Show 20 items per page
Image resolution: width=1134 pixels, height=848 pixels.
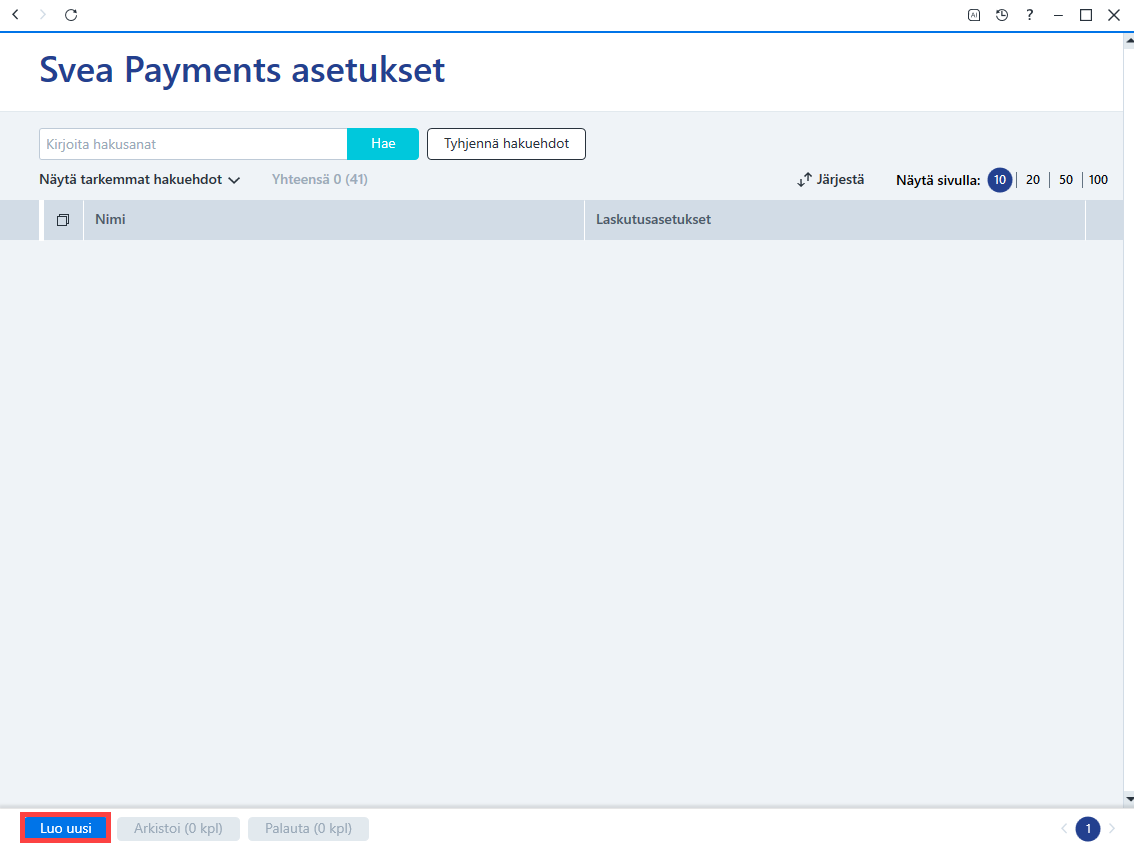[1033, 180]
